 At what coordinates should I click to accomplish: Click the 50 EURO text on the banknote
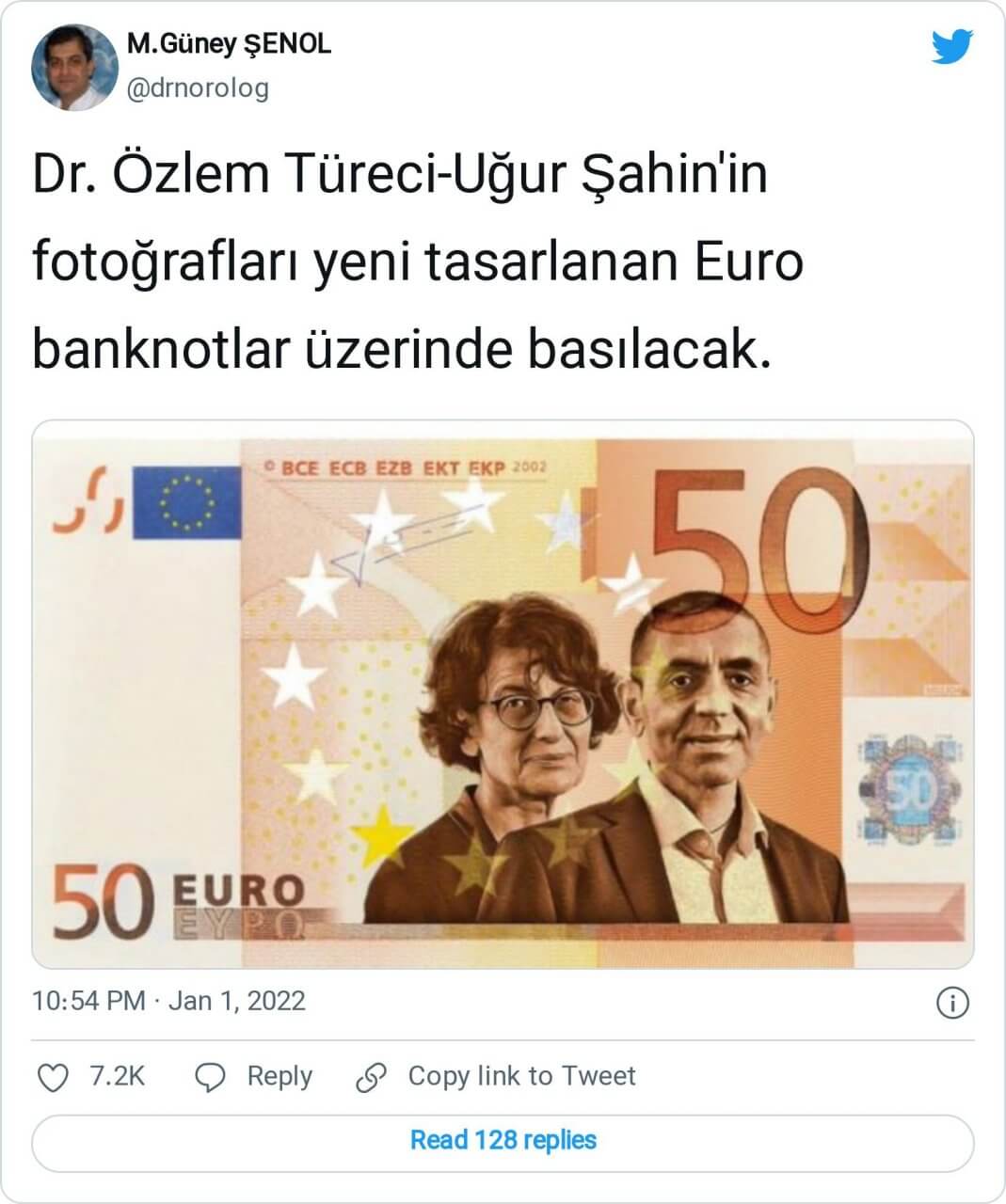[x=179, y=901]
